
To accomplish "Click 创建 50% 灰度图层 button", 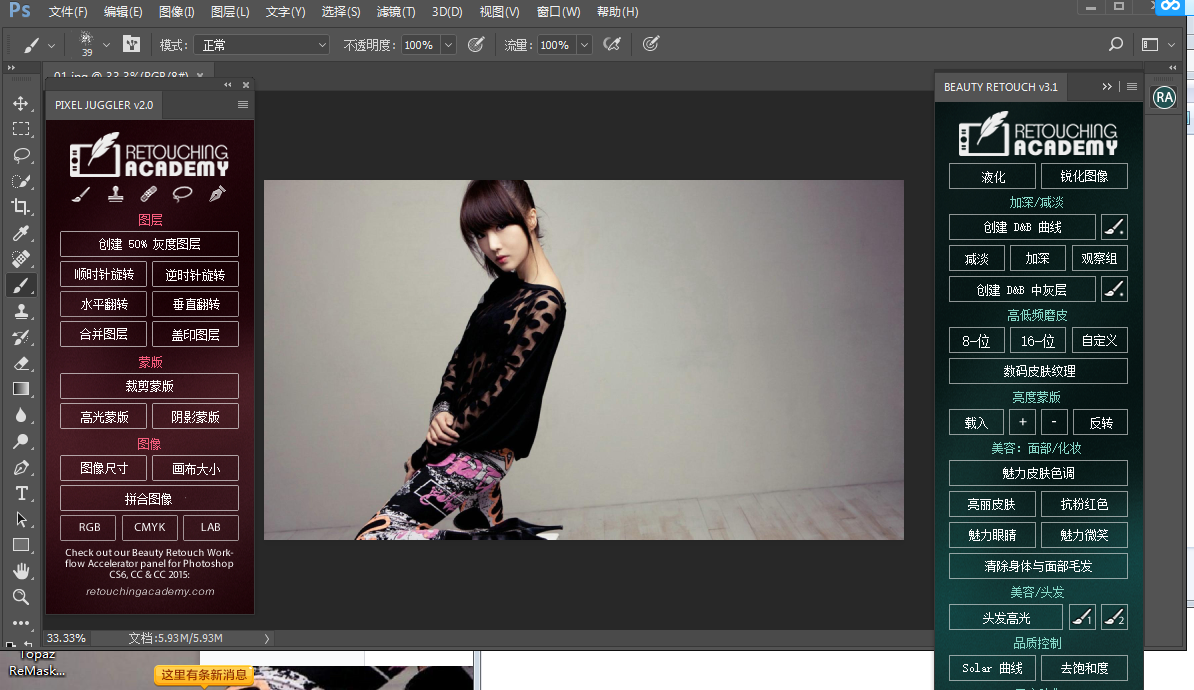I will [x=149, y=244].
